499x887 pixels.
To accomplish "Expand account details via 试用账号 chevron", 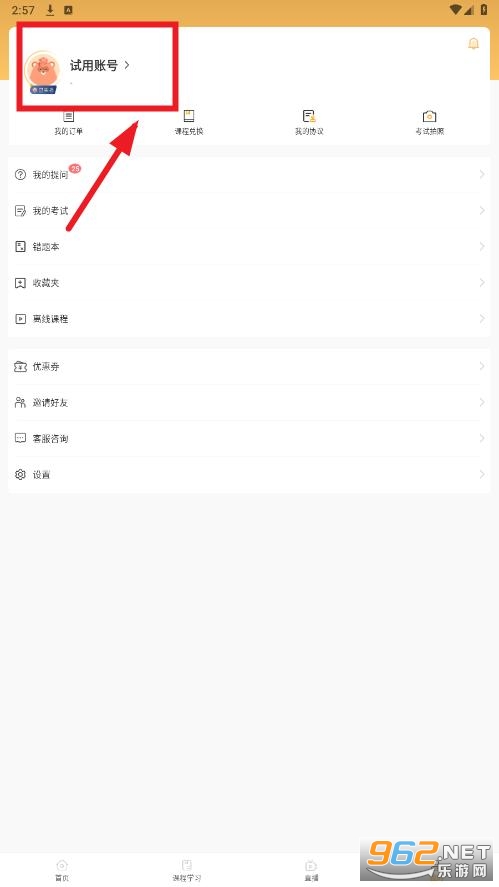I will point(127,65).
